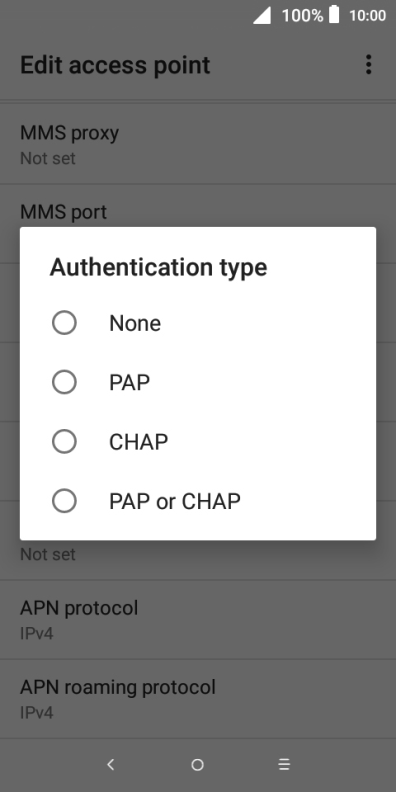Tap the Edit access point title
This screenshot has width=396, height=792.
point(115,65)
